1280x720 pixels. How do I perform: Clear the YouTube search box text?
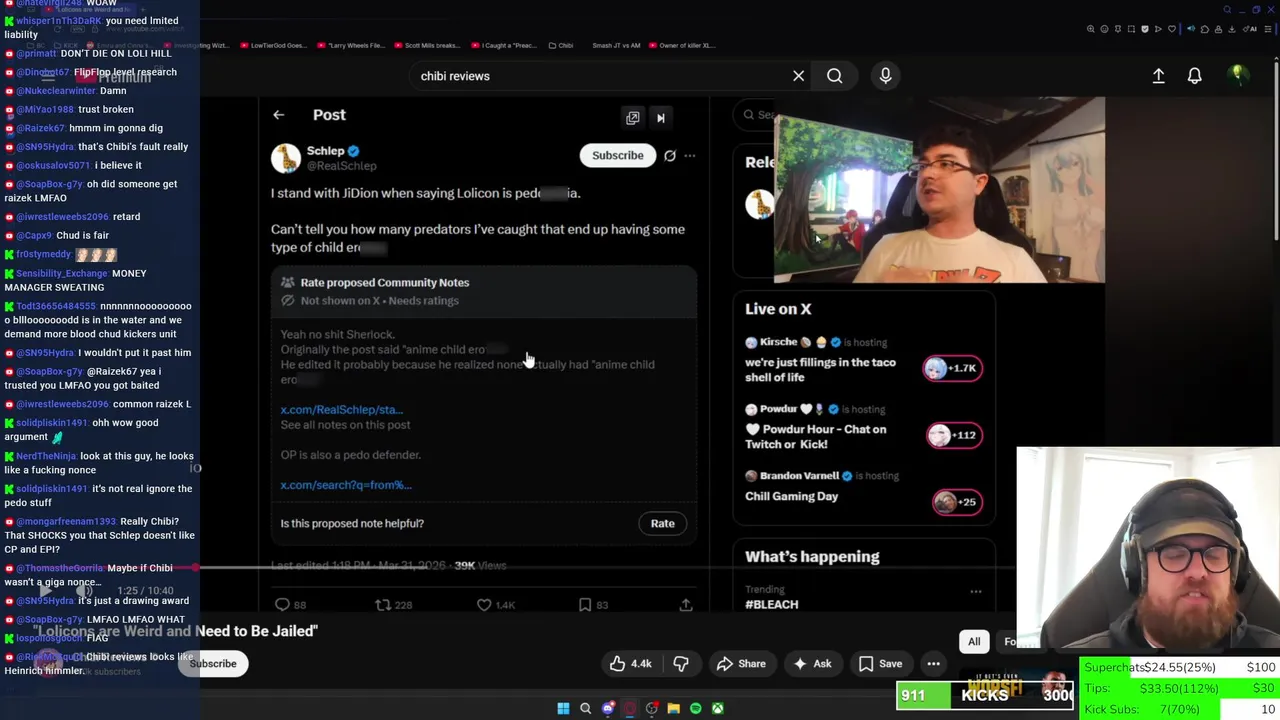pyautogui.click(x=798, y=76)
